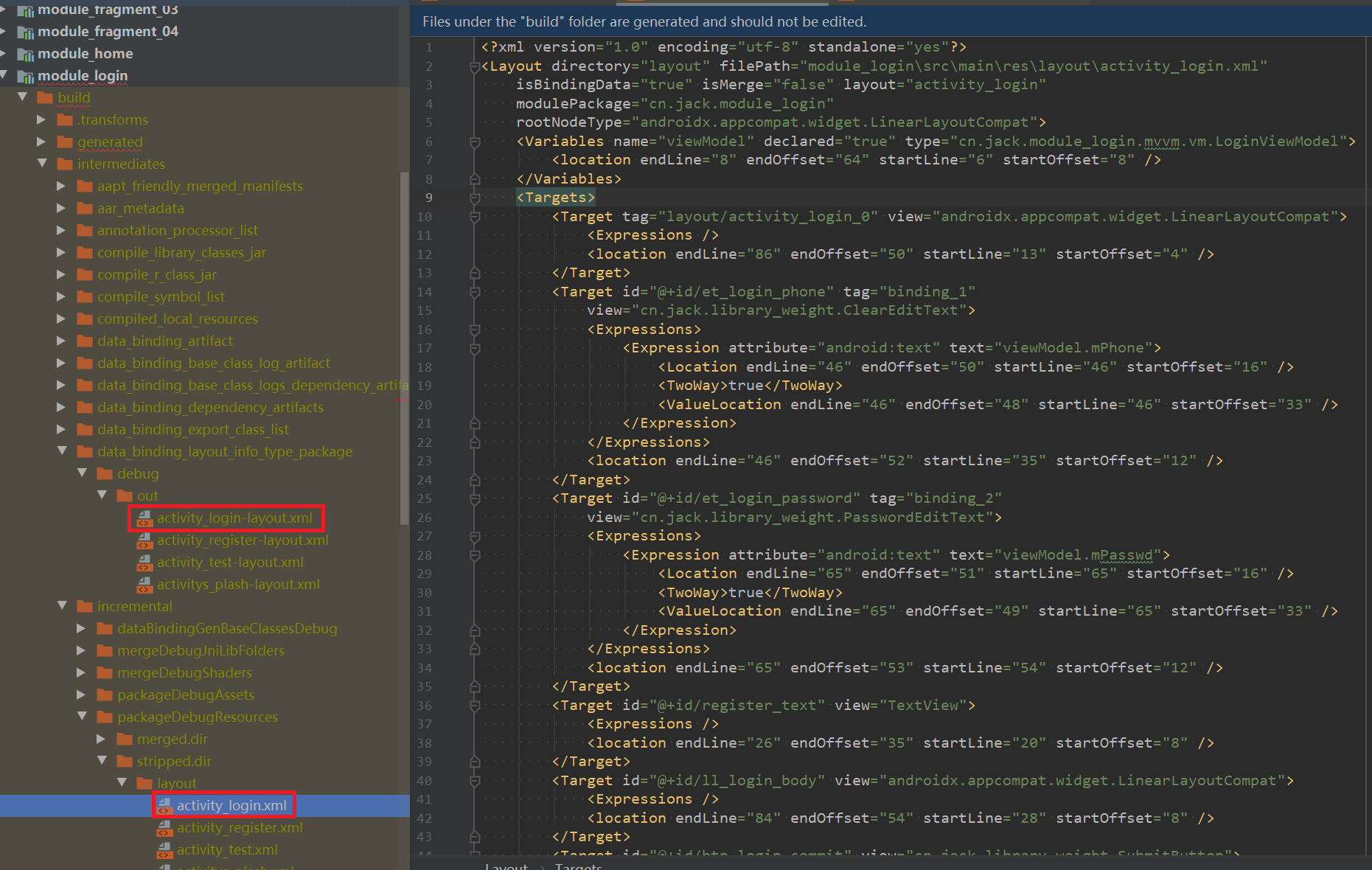The height and width of the screenshot is (870, 1372).
Task: Click the packageDebugResources folder icon
Action: 105,717
